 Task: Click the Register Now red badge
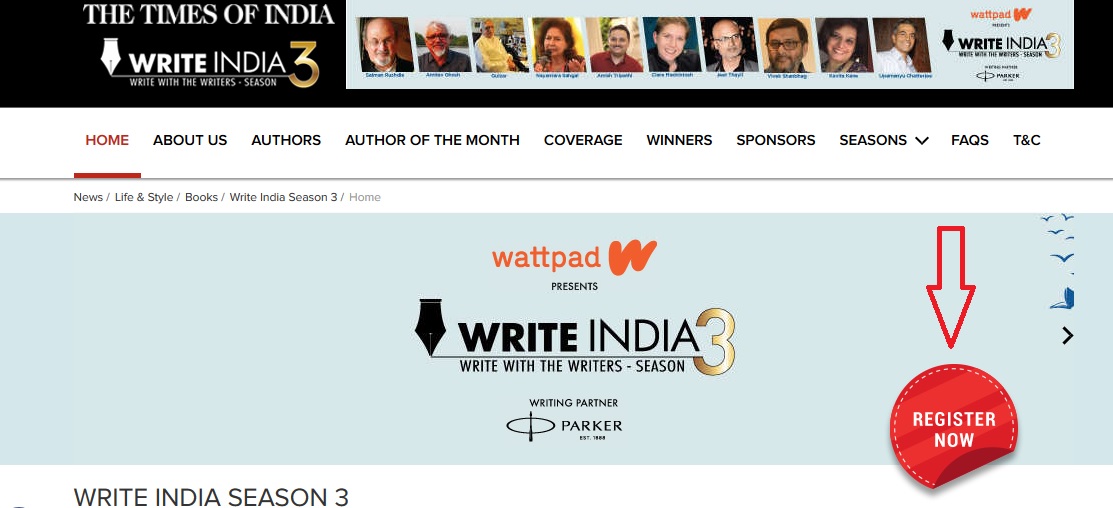tap(953, 428)
